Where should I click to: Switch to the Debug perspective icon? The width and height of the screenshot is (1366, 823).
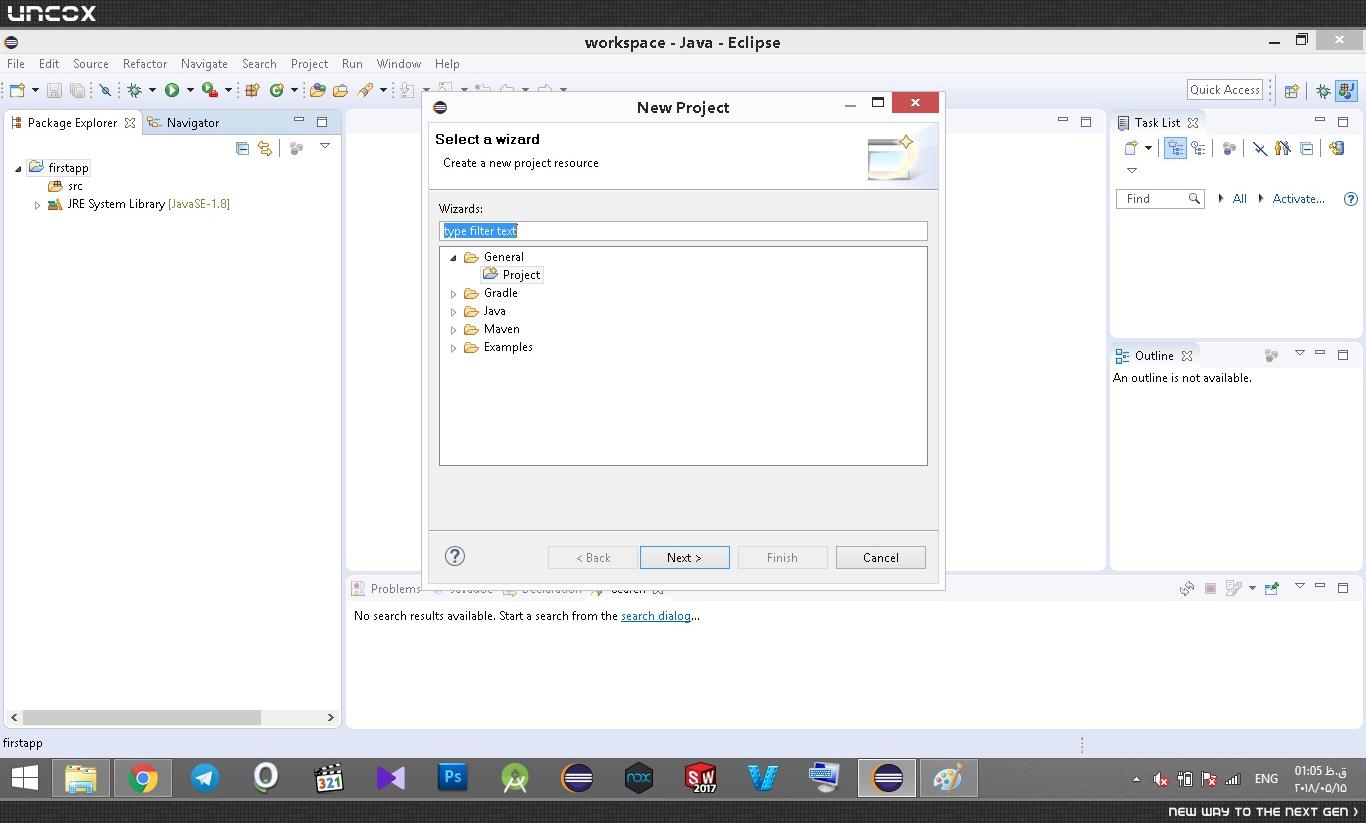pos(1323,91)
